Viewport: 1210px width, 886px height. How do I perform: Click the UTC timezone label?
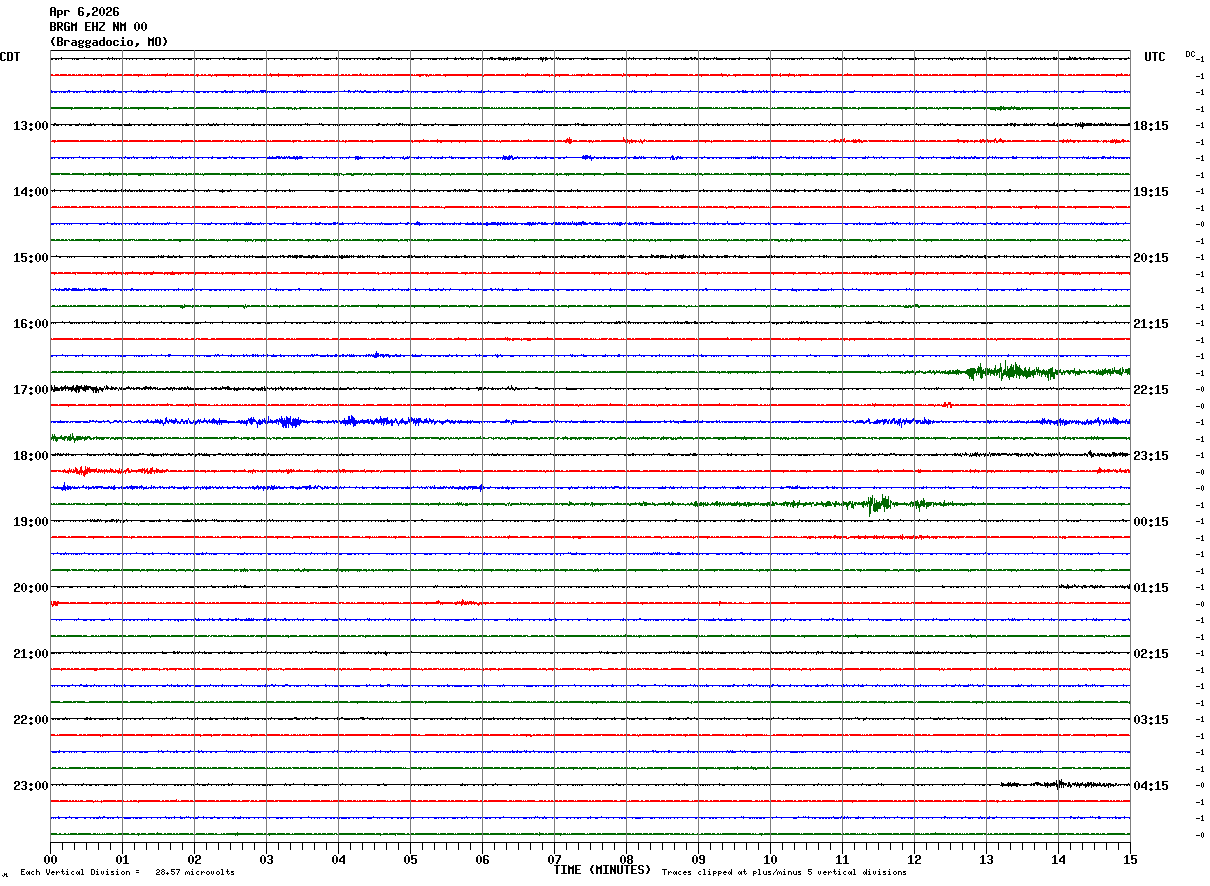[x=1155, y=57]
